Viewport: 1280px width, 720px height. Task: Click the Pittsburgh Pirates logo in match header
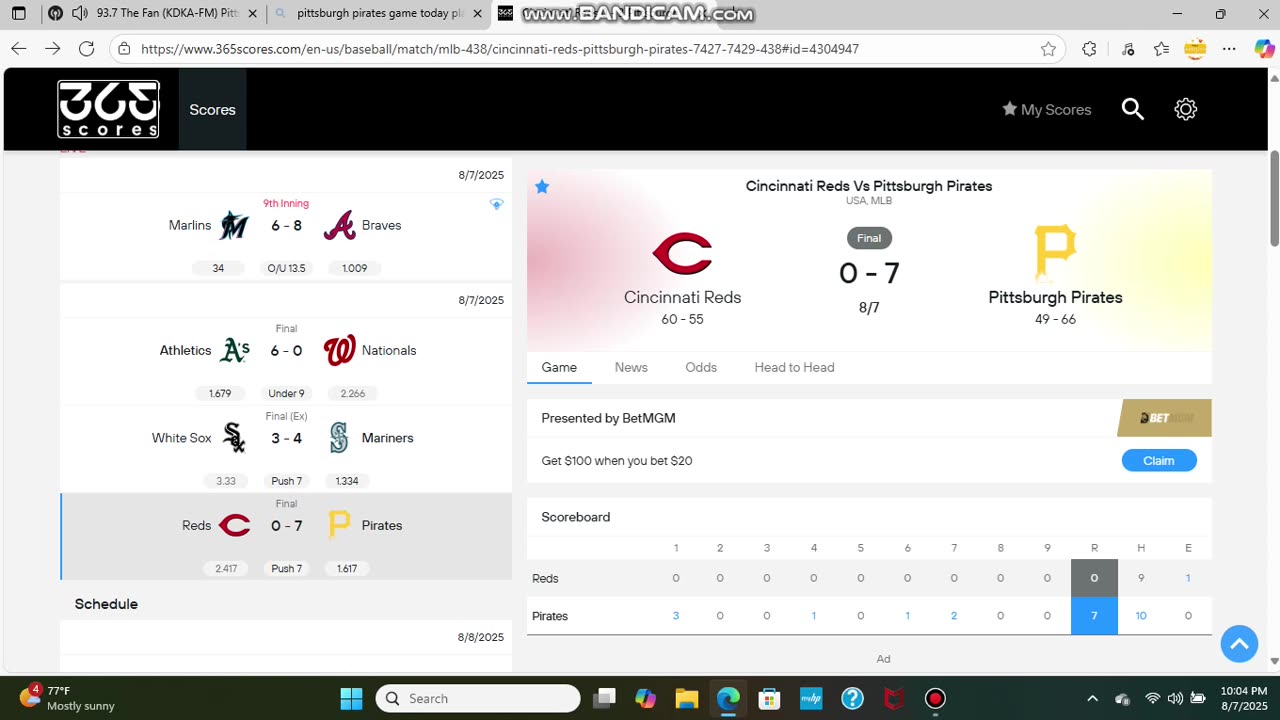1055,251
